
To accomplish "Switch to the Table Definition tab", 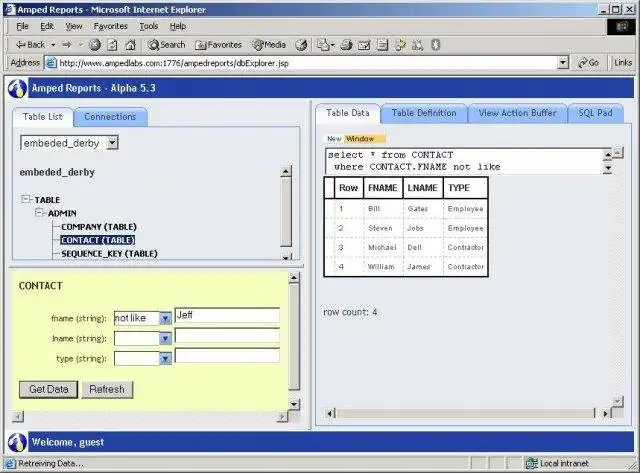I will pos(424,113).
